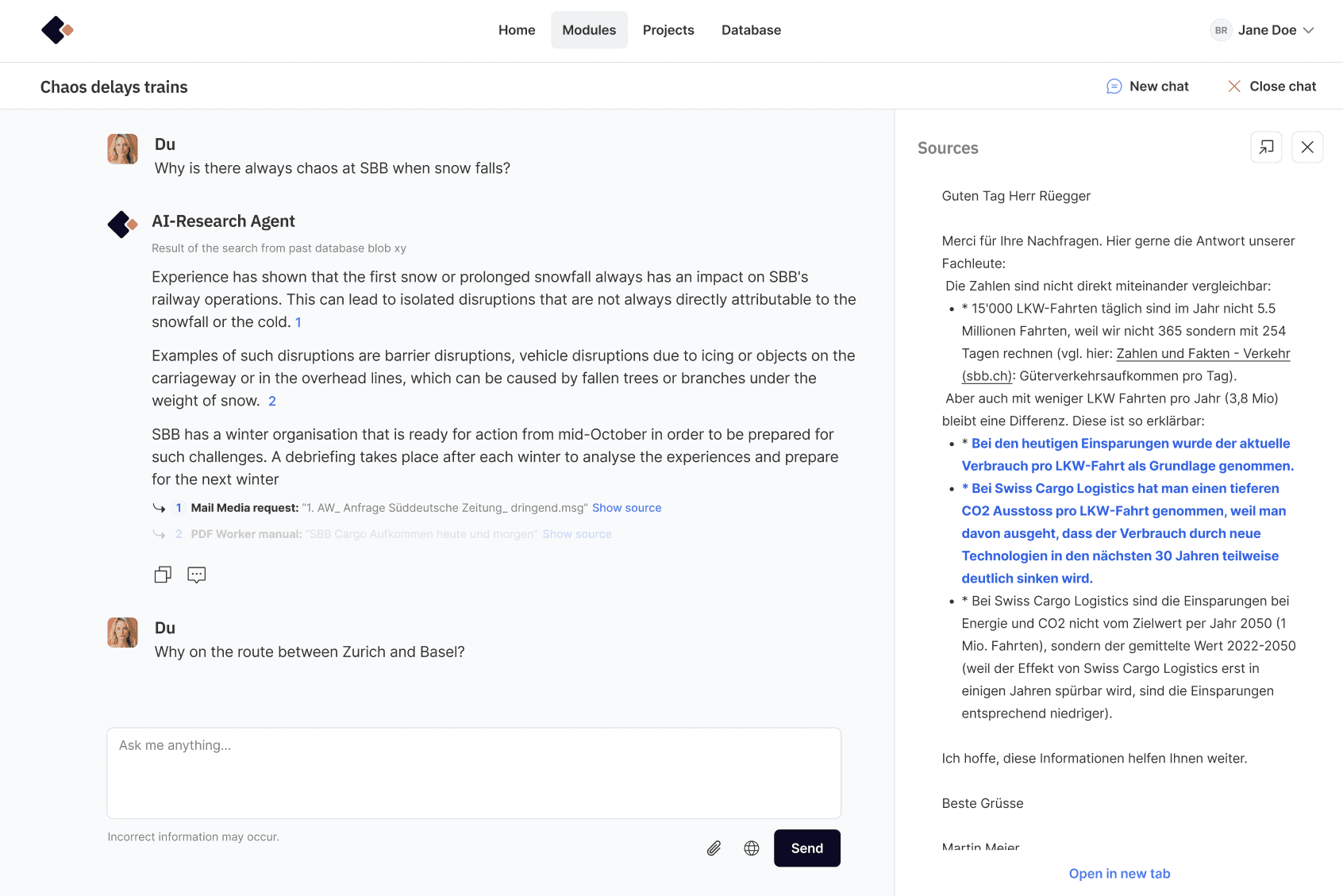Expand Sources panel with arrow icon

coord(1266,147)
